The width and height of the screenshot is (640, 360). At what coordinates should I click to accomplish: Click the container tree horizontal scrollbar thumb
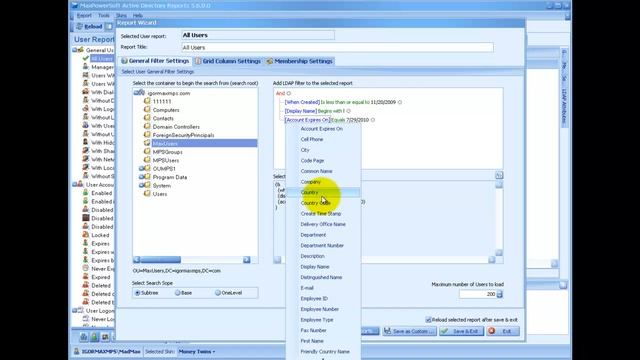[160, 260]
